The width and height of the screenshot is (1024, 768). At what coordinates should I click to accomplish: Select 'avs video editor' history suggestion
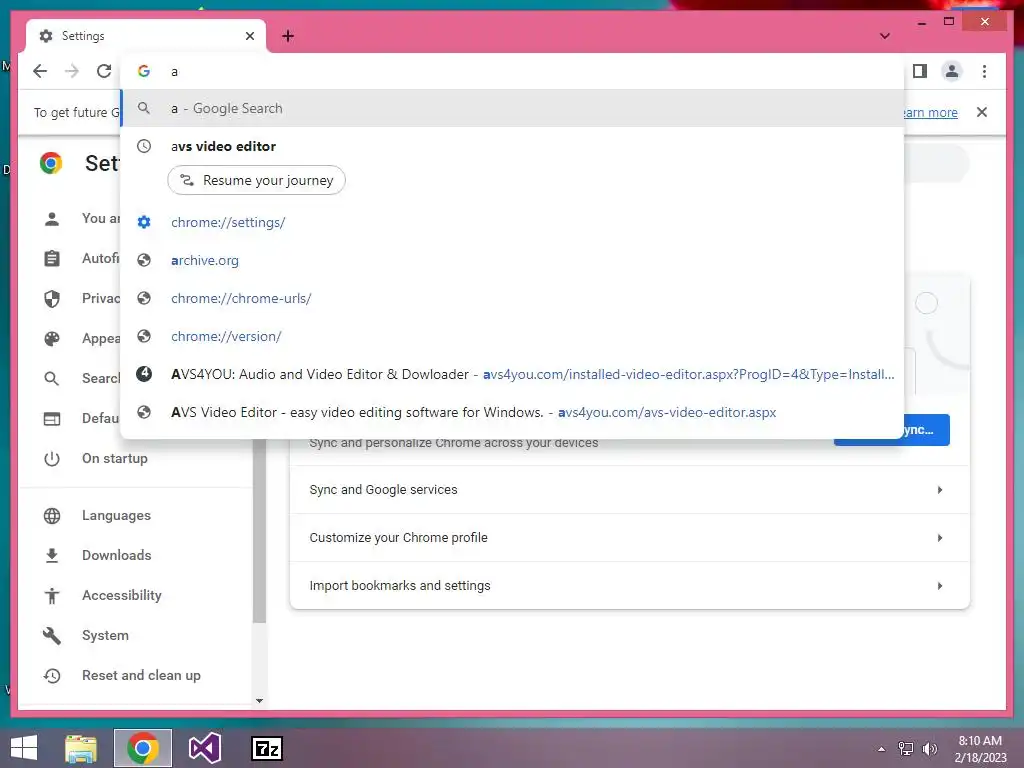click(x=513, y=146)
